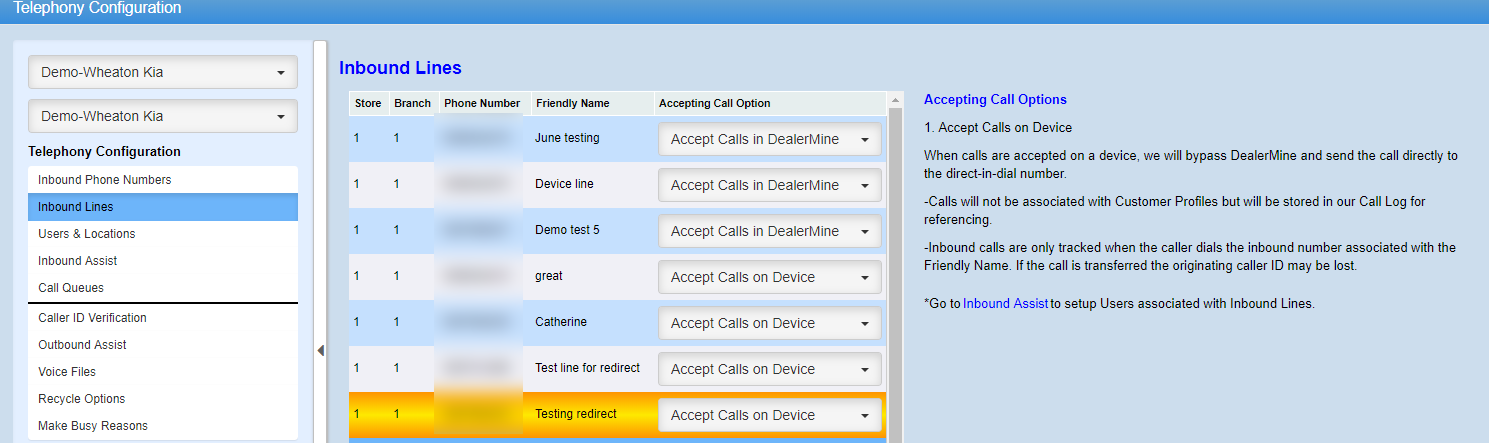
Task: Change call option for Test line for redirect
Action: click(x=769, y=369)
